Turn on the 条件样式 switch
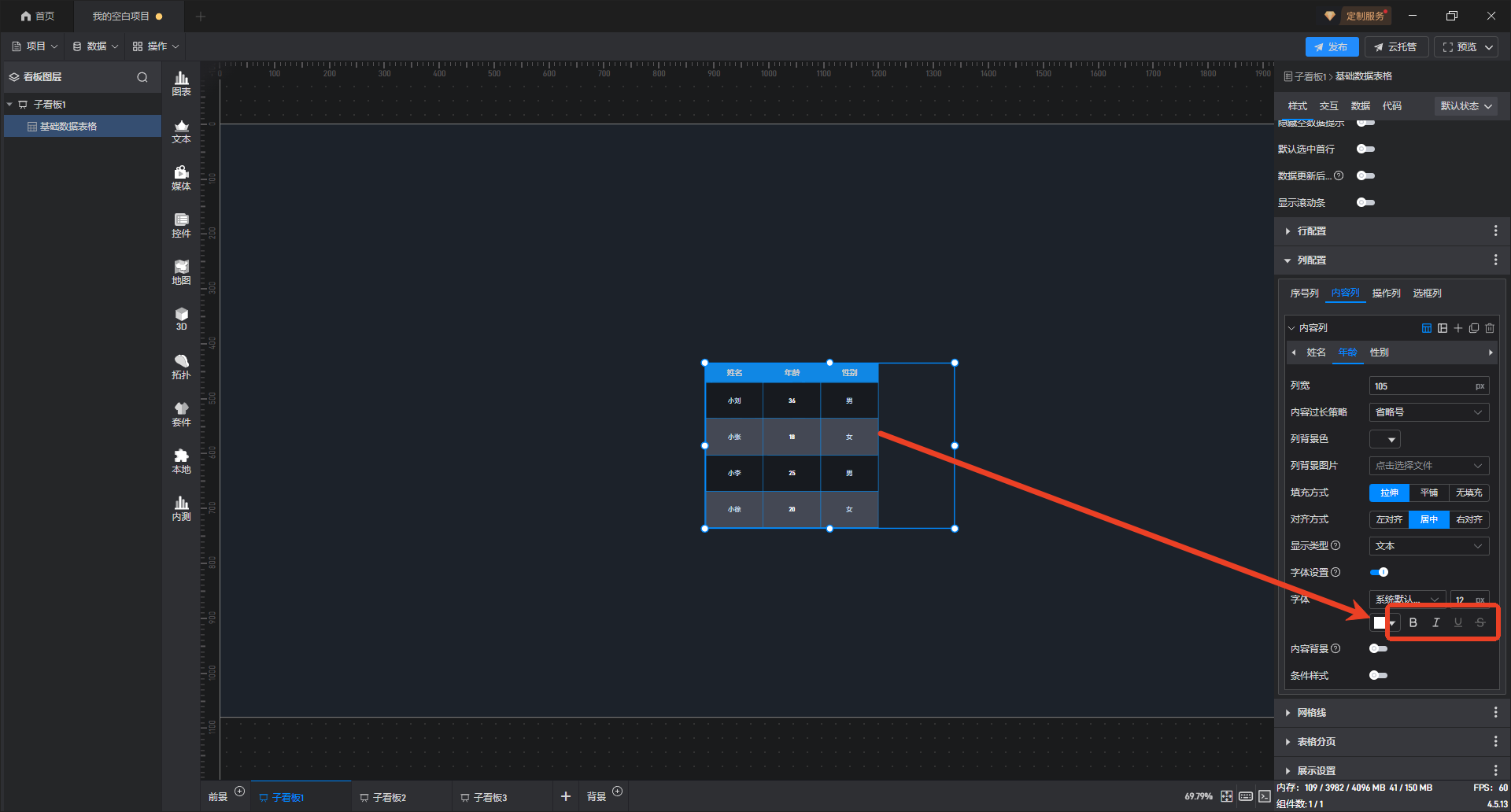Viewport: 1511px width, 812px height. (1378, 675)
